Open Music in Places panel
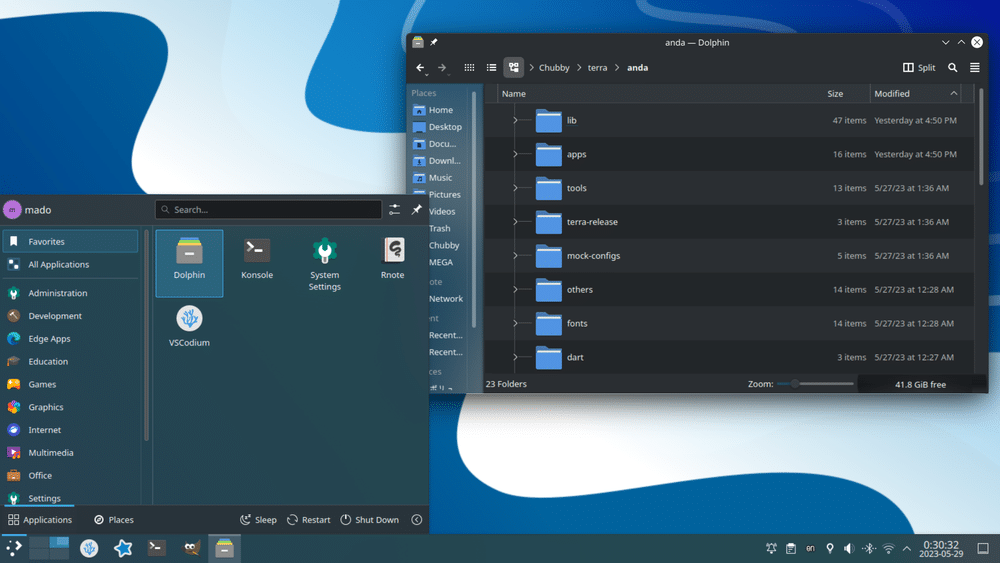1000x563 pixels. click(441, 177)
